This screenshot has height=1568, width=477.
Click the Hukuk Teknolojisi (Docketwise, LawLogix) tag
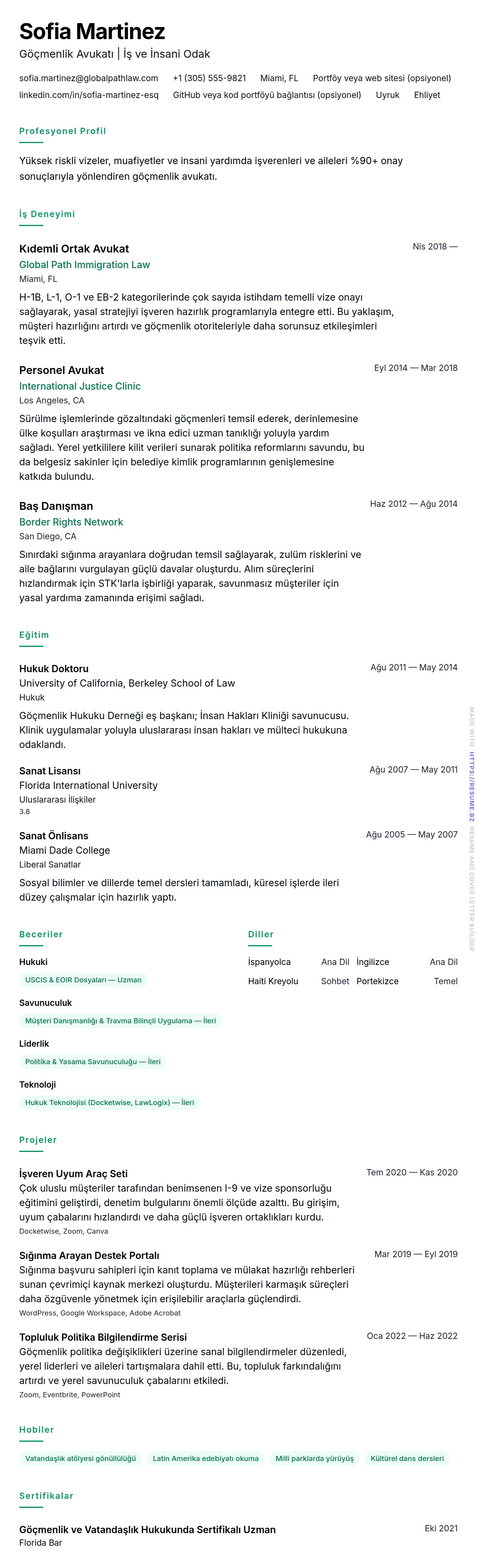coord(110,1102)
